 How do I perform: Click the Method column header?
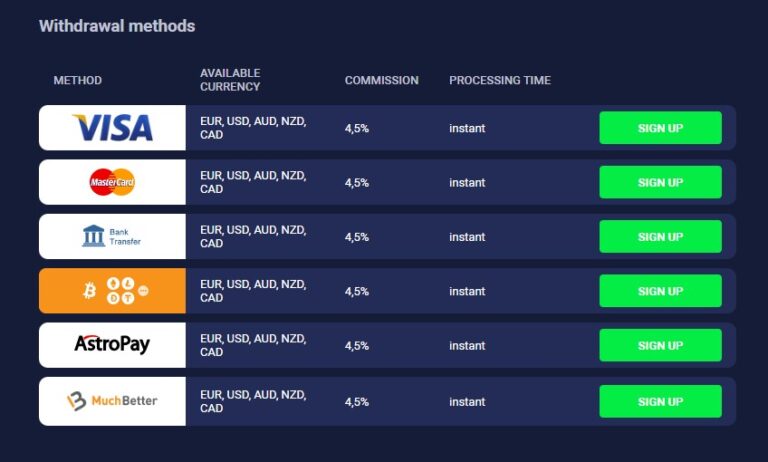click(78, 80)
